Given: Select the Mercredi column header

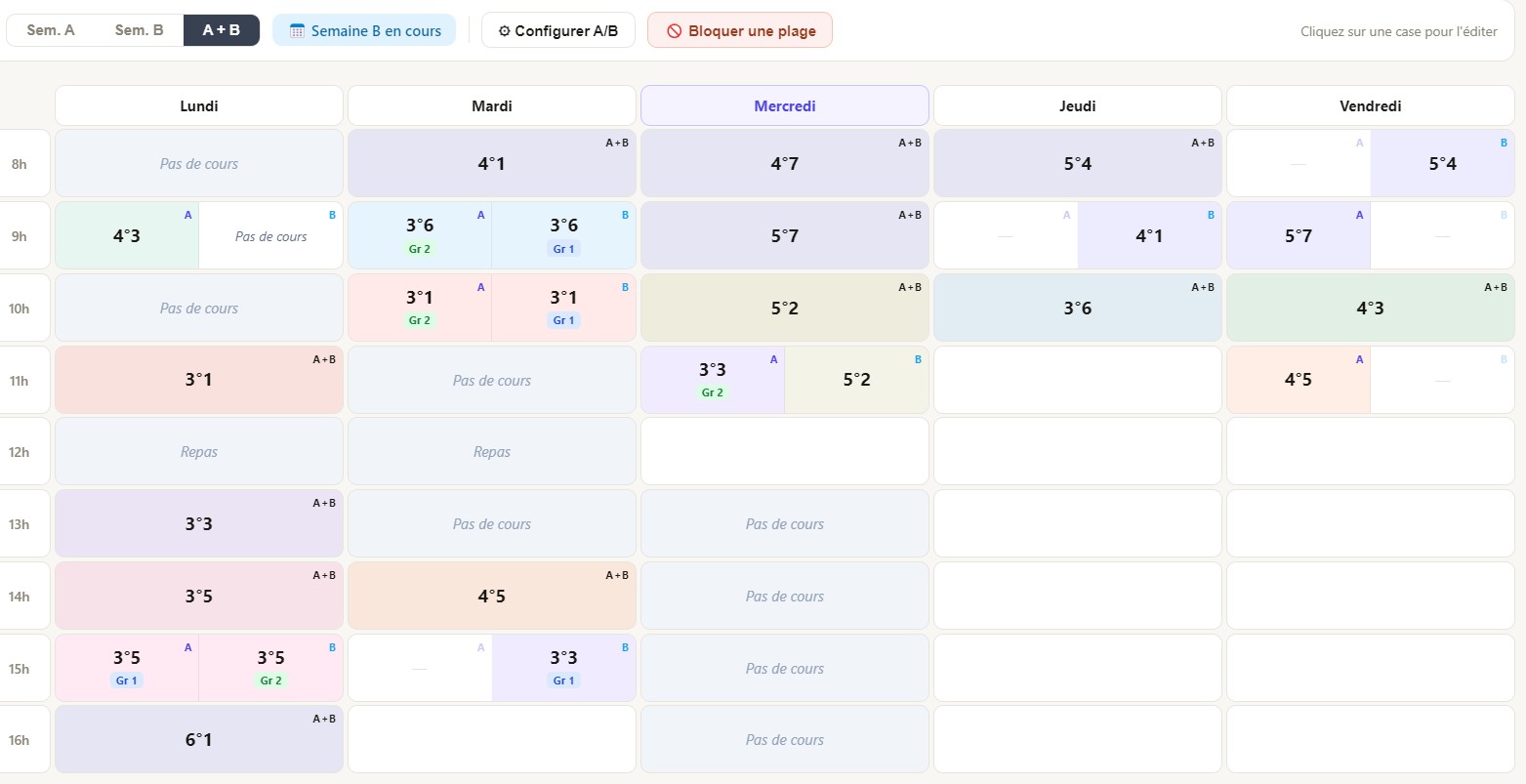Looking at the screenshot, I should coord(784,105).
